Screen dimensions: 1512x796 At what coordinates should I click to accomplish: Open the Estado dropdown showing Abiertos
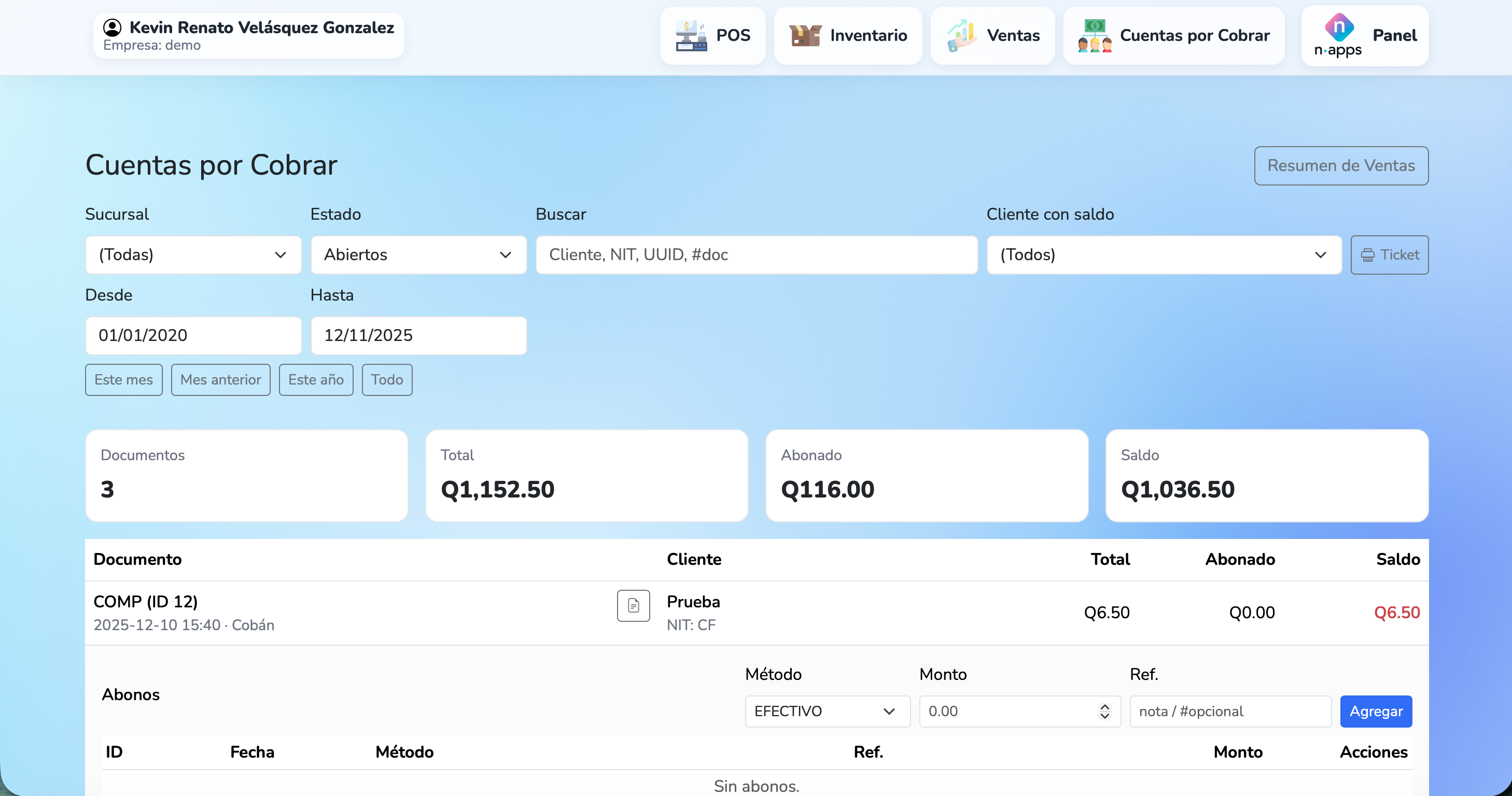(x=418, y=254)
